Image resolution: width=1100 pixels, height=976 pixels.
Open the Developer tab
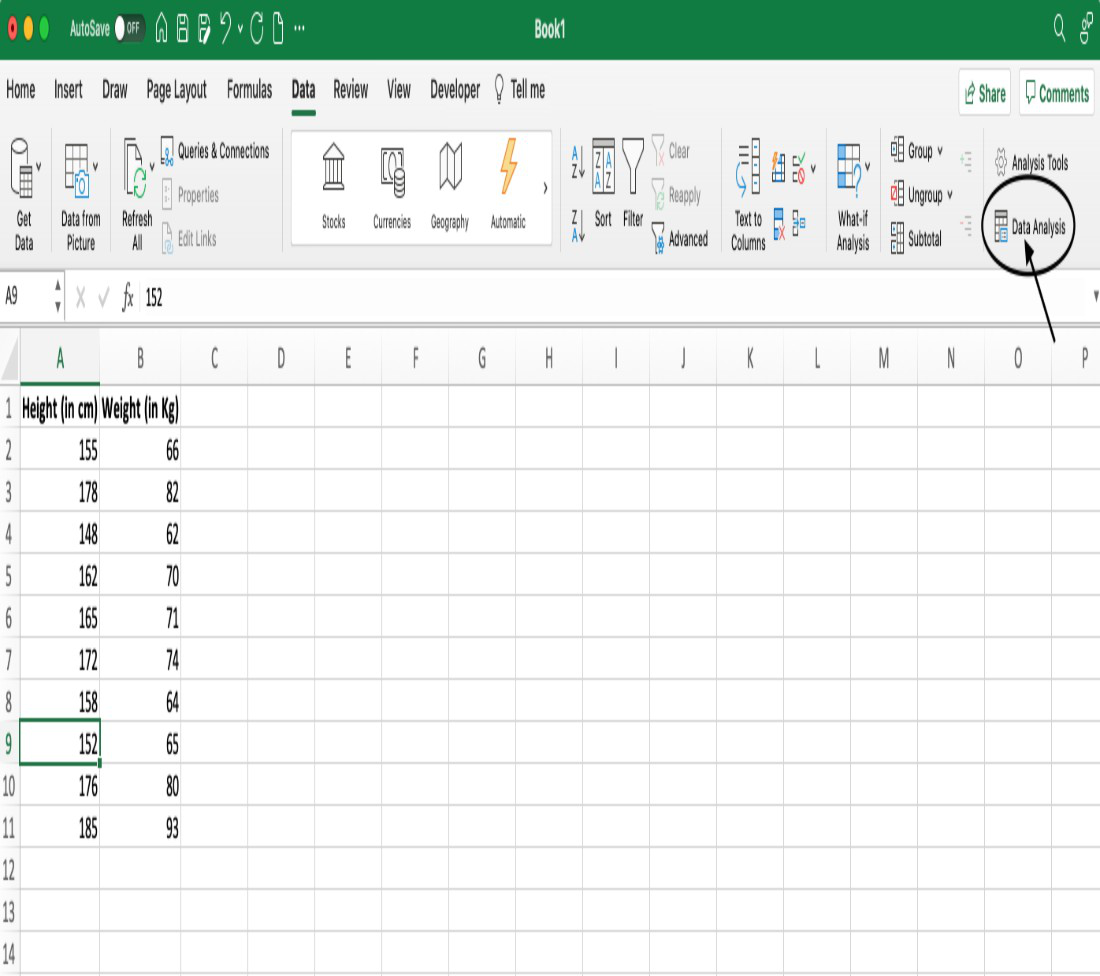point(455,91)
